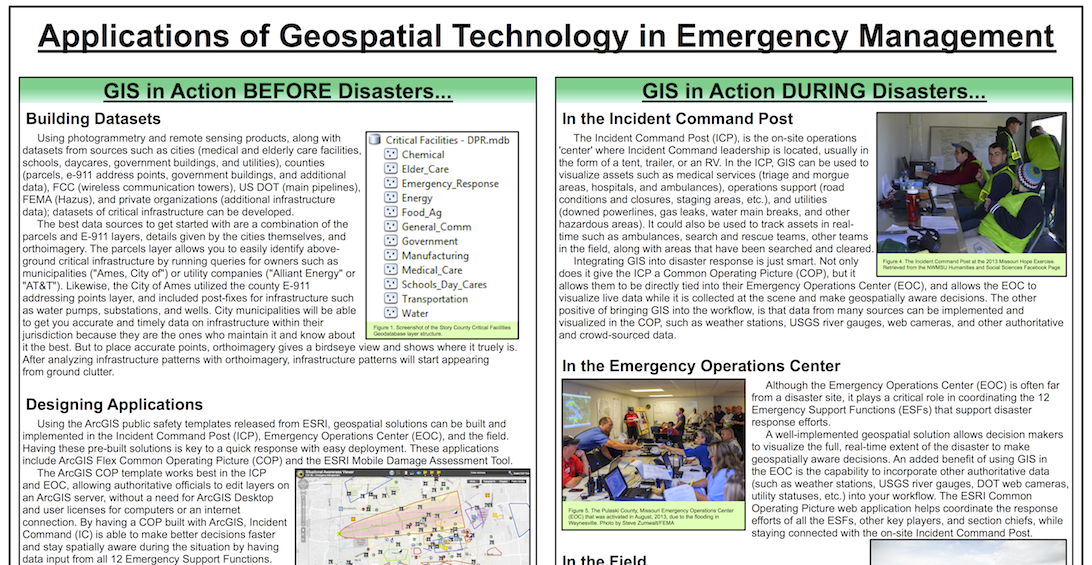
Task: Click the icon beside Elder_Care
Action: [x=391, y=169]
